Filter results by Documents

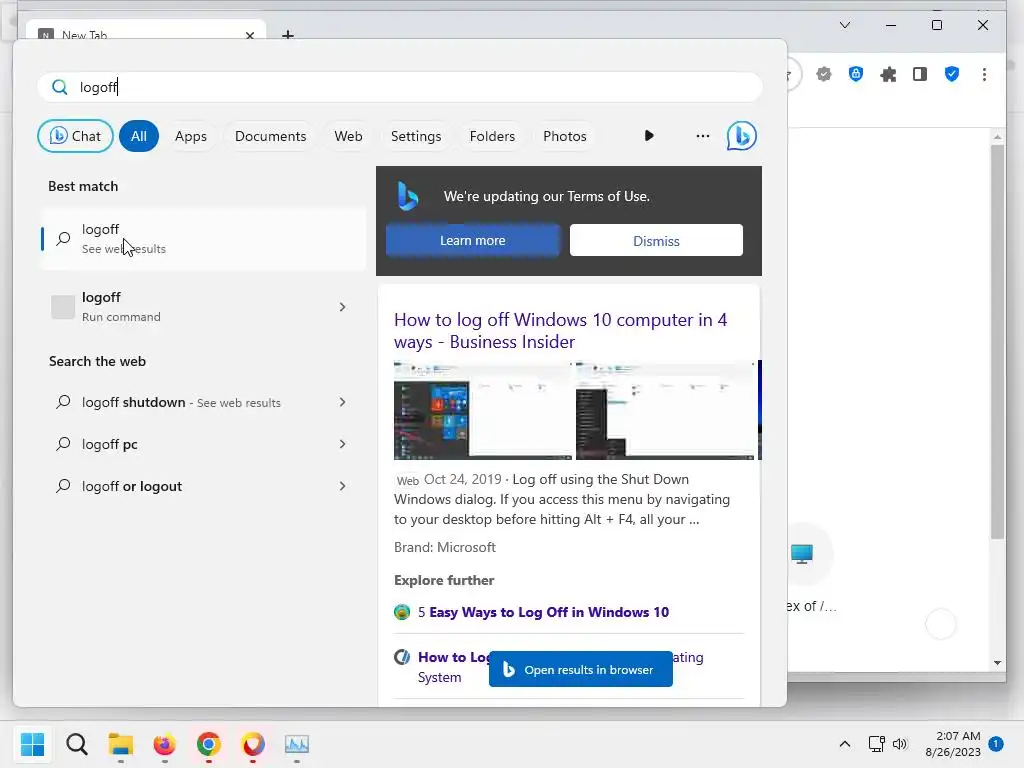coord(270,136)
